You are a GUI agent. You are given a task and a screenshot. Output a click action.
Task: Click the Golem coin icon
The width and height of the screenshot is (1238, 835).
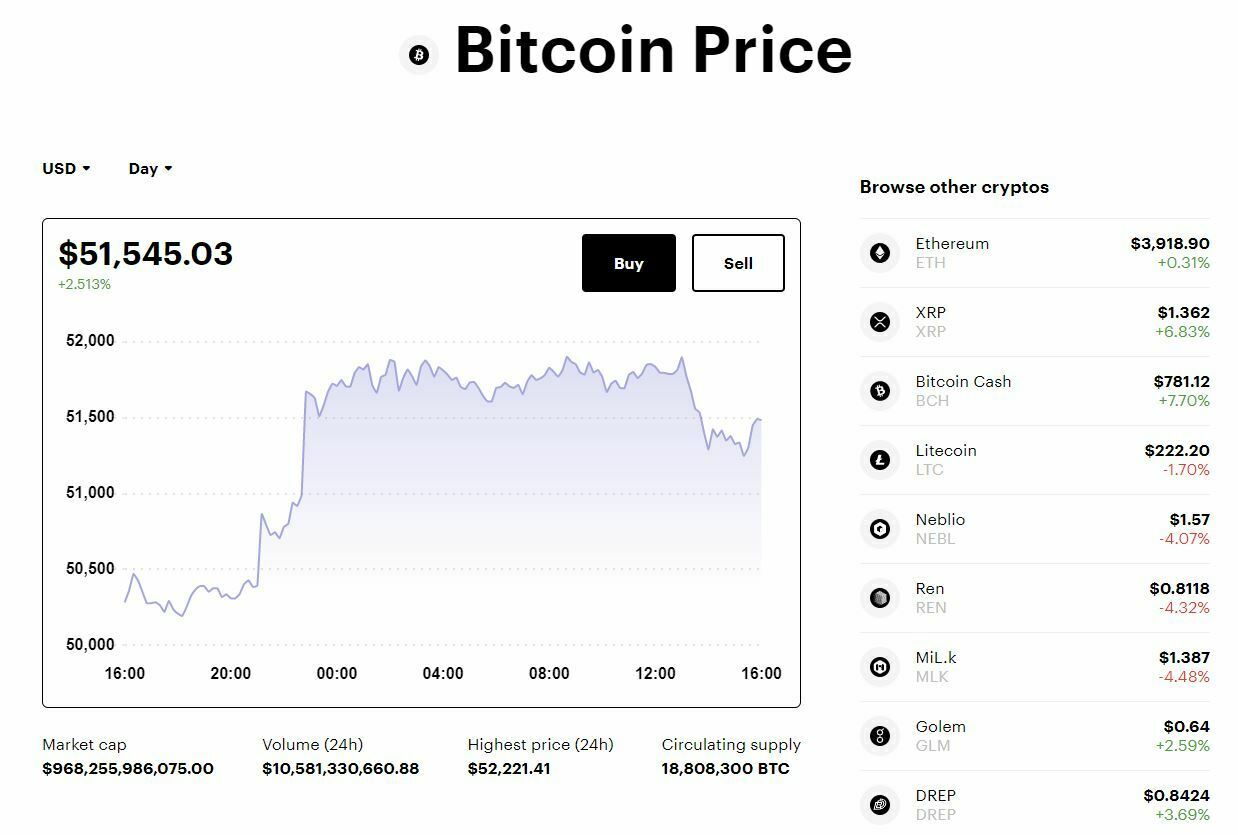pos(879,735)
